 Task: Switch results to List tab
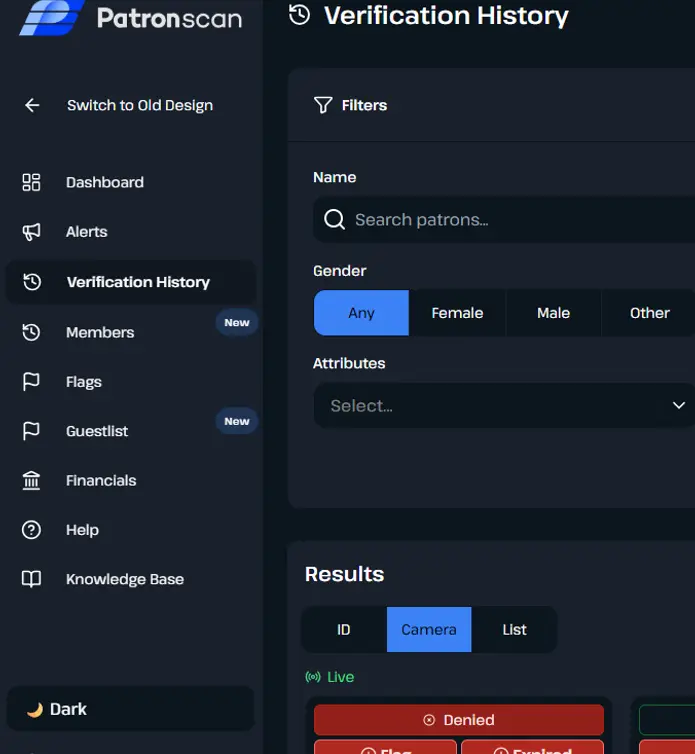coord(514,629)
